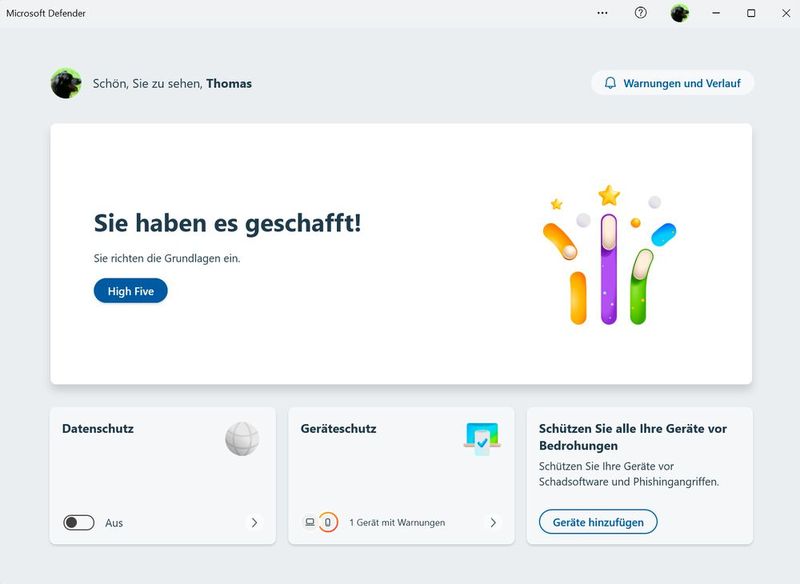Click the Thomas profile avatar in title bar
The height and width of the screenshot is (584, 800).
(679, 13)
